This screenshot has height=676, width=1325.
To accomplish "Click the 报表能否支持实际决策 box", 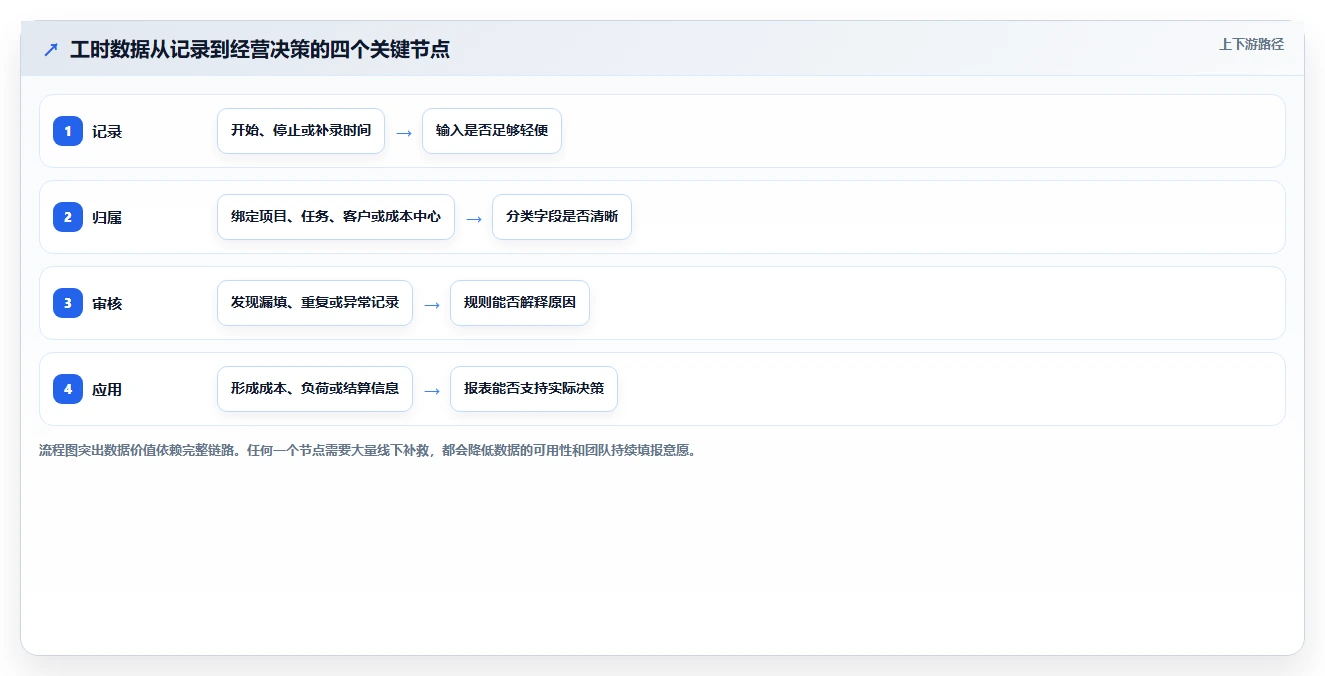I will click(x=534, y=389).
